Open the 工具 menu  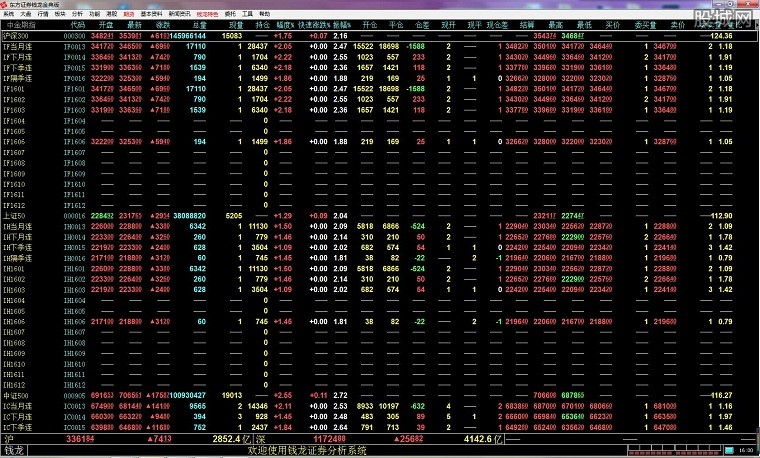(x=246, y=15)
